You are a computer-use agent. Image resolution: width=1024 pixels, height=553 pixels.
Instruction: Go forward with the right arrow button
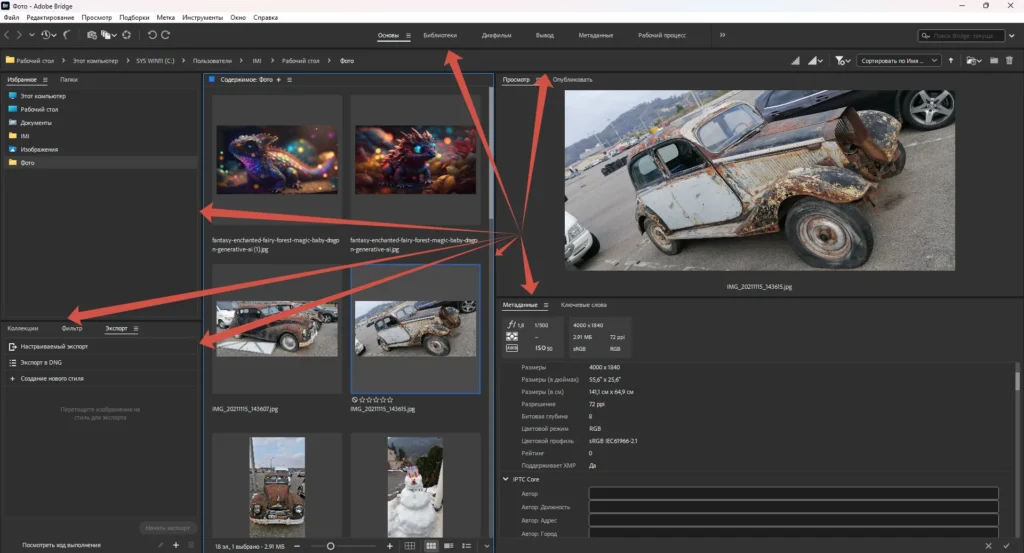19,35
